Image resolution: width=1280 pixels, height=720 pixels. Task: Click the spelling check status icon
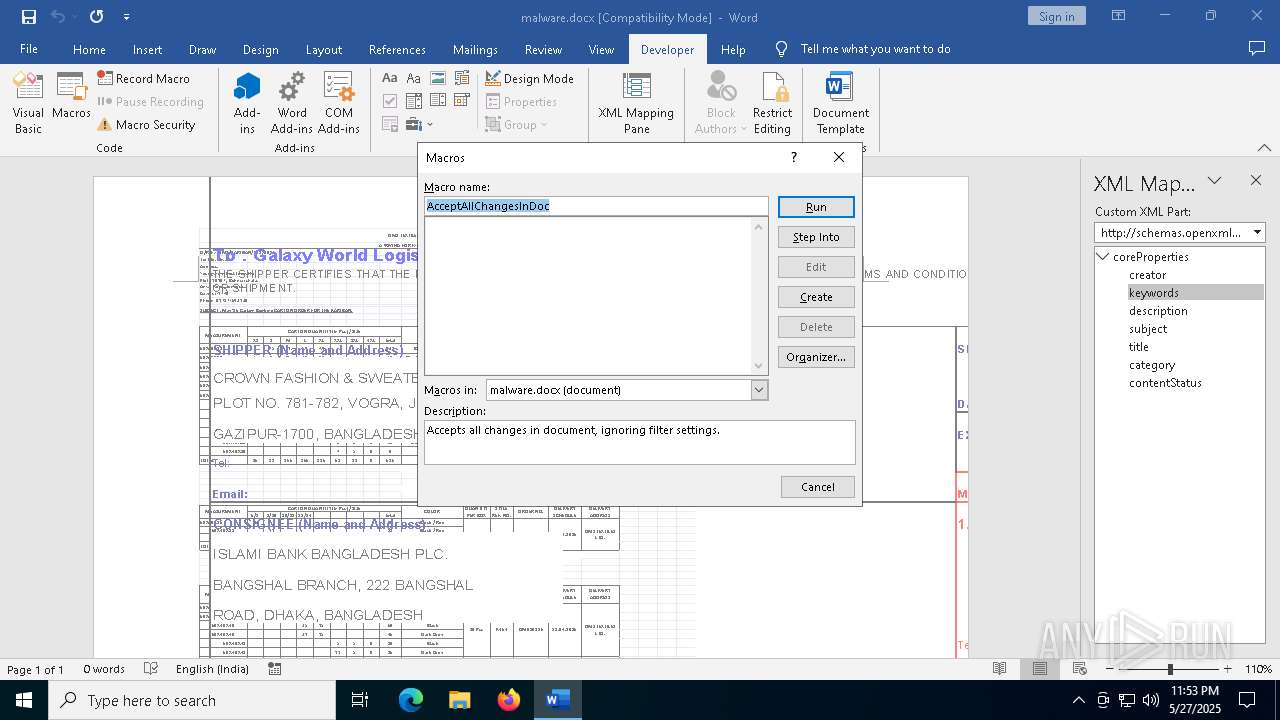point(151,669)
